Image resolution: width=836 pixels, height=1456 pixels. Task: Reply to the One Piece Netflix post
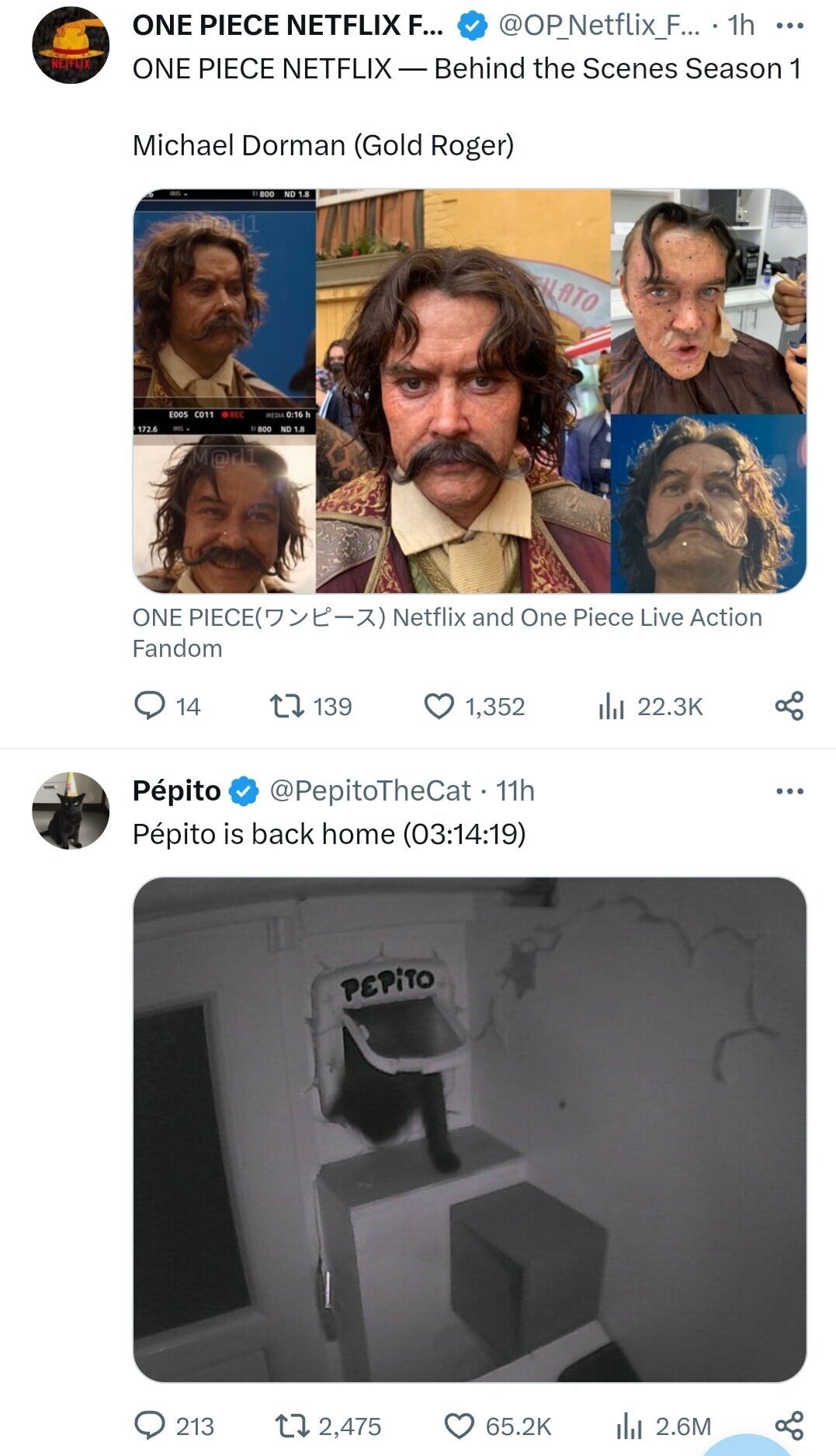point(150,706)
